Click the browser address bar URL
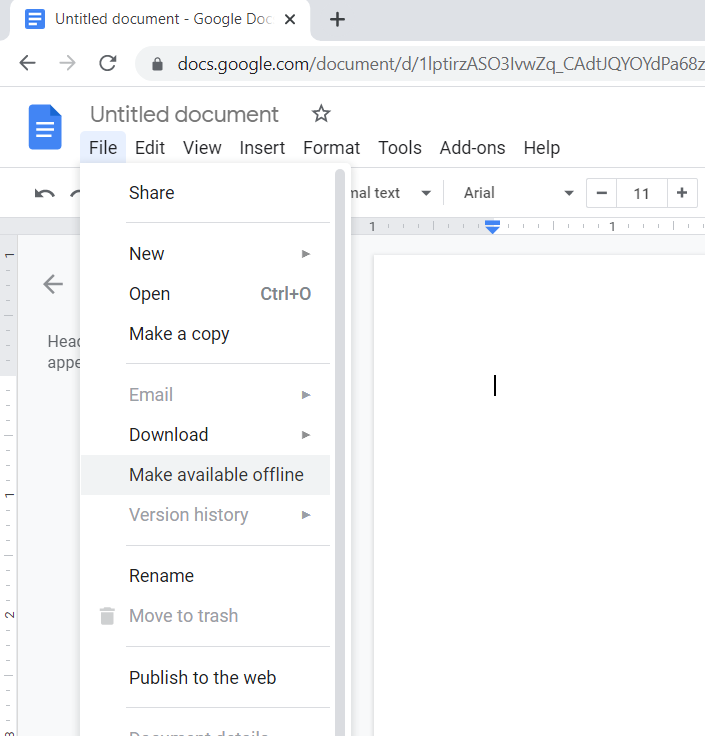The image size is (705, 736). [440, 64]
